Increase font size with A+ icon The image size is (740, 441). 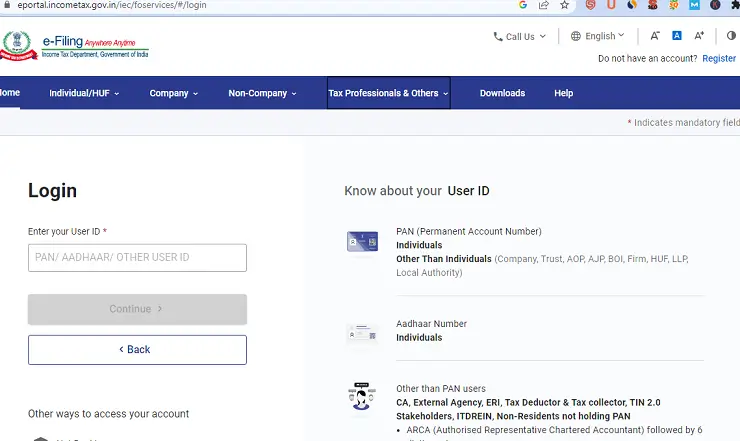tap(699, 35)
